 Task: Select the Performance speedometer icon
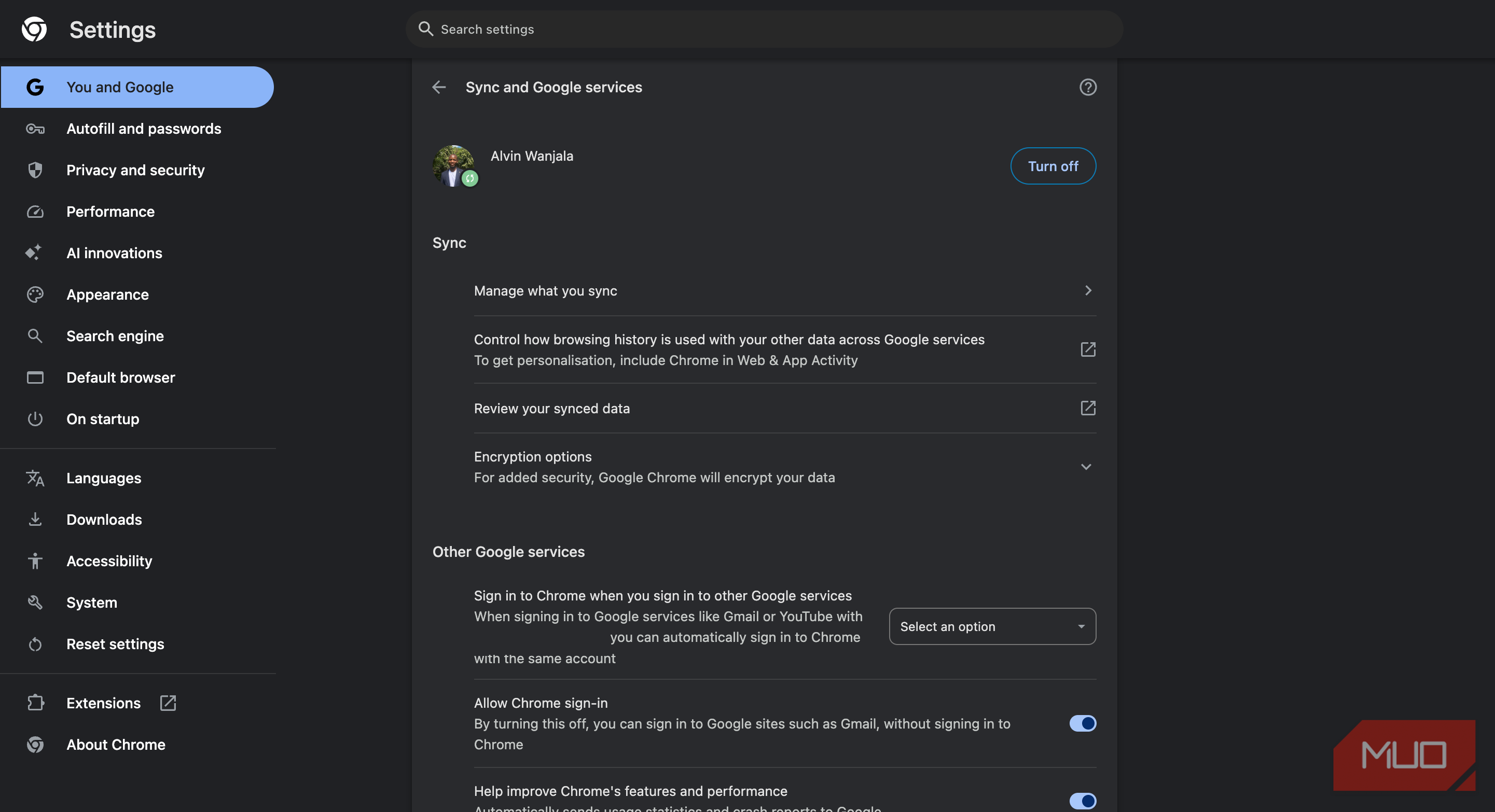click(x=35, y=212)
